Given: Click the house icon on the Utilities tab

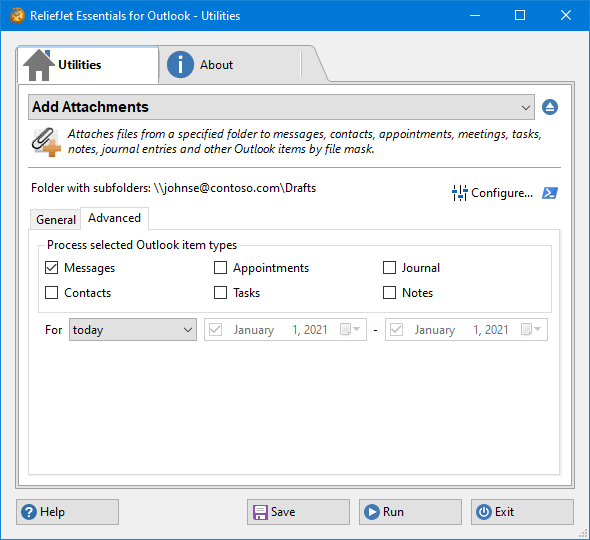Looking at the screenshot, I should click(38, 65).
